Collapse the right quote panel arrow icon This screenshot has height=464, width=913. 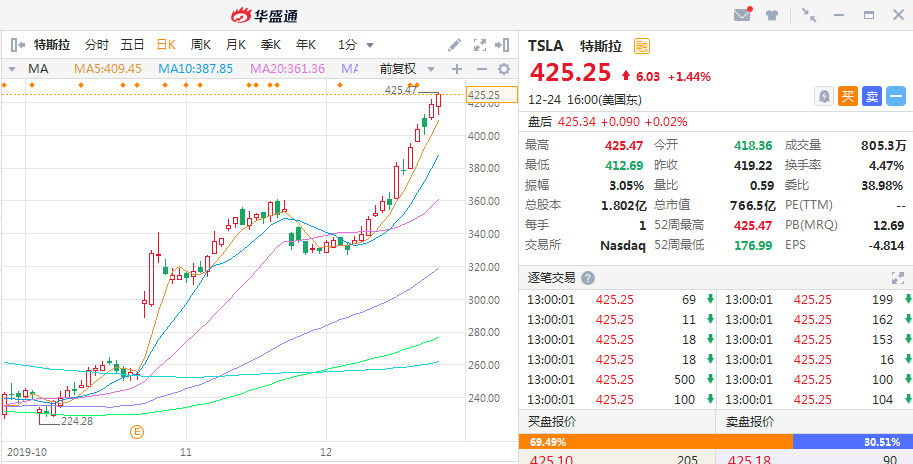pyautogui.click(x=502, y=45)
